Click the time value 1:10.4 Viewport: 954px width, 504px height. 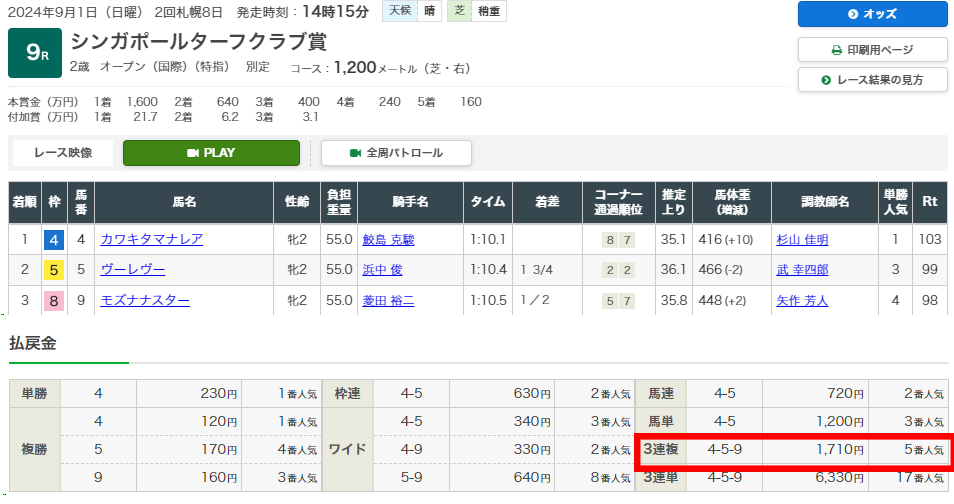point(488,269)
